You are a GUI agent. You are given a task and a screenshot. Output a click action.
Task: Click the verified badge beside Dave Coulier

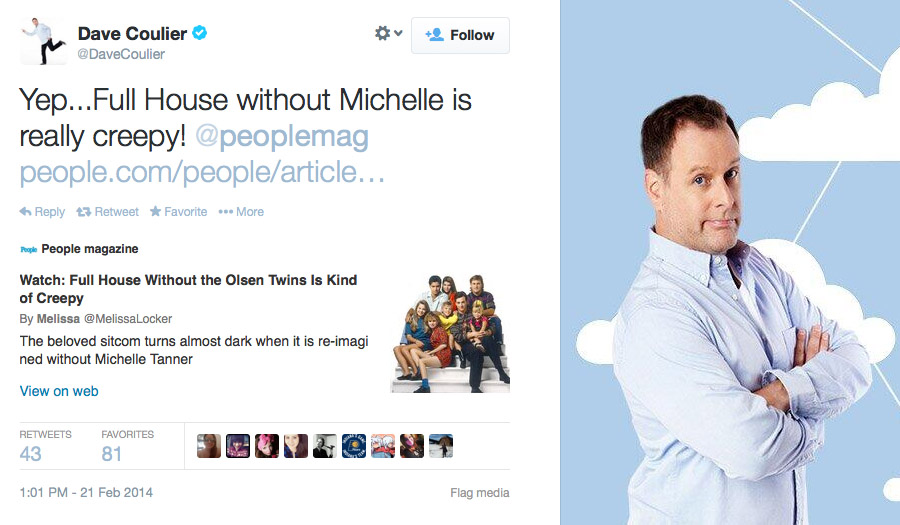pyautogui.click(x=199, y=33)
